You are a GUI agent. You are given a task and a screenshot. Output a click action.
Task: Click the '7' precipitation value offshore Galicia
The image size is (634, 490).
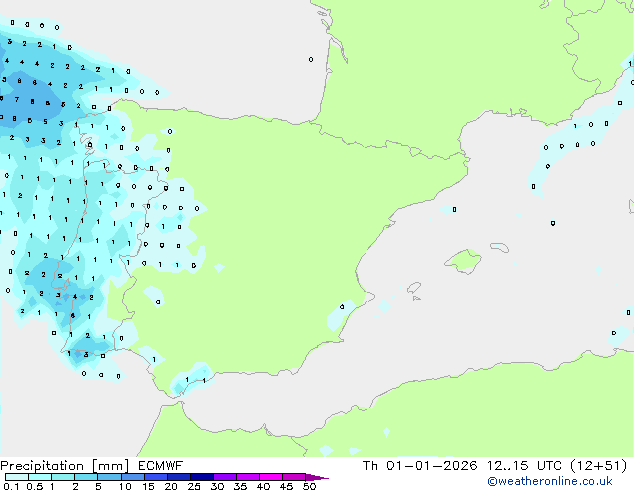17,99
